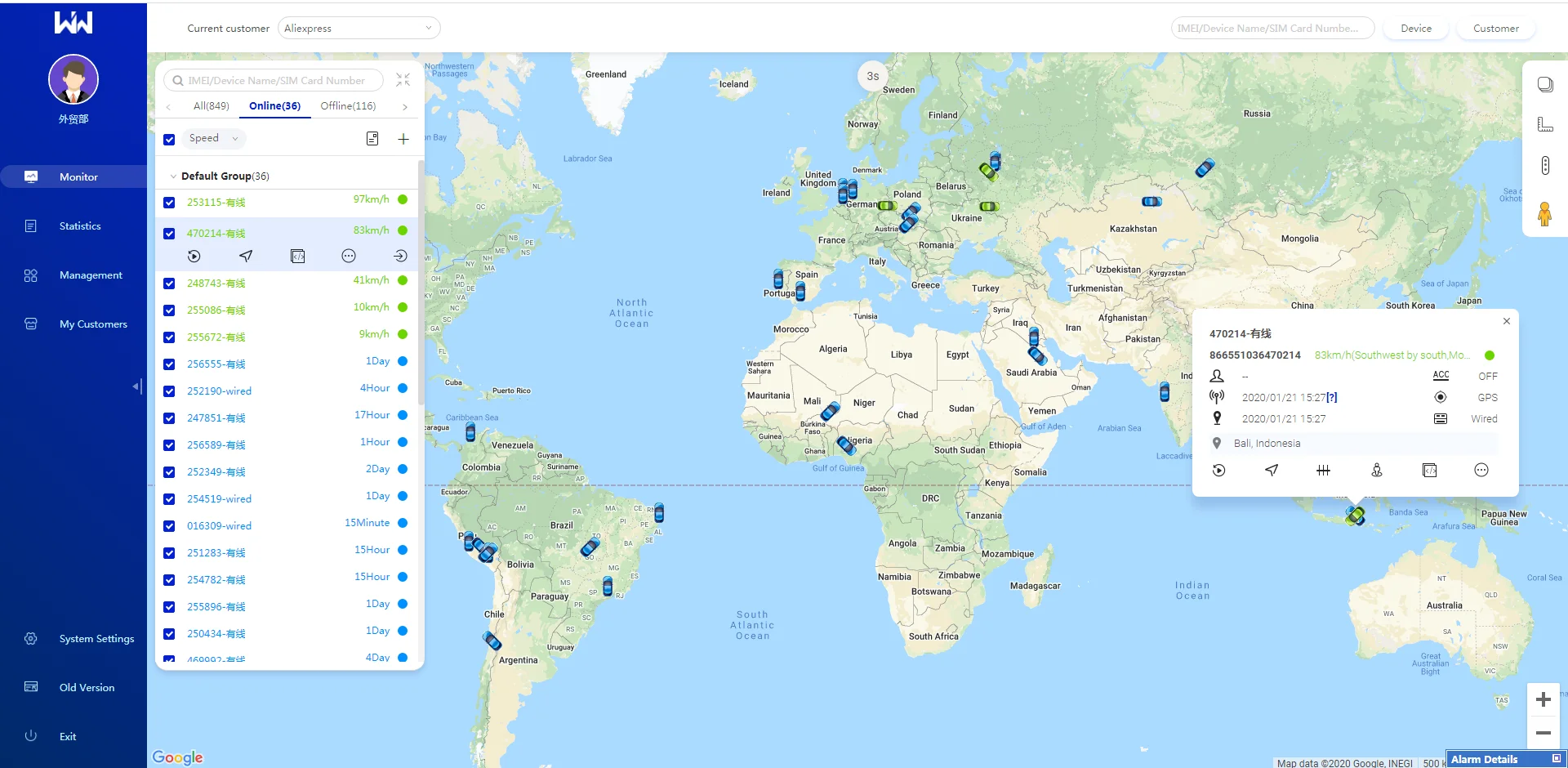Collapse the left sidebar with the arrow handle
Viewport: 1568px width, 768px height.
point(137,386)
